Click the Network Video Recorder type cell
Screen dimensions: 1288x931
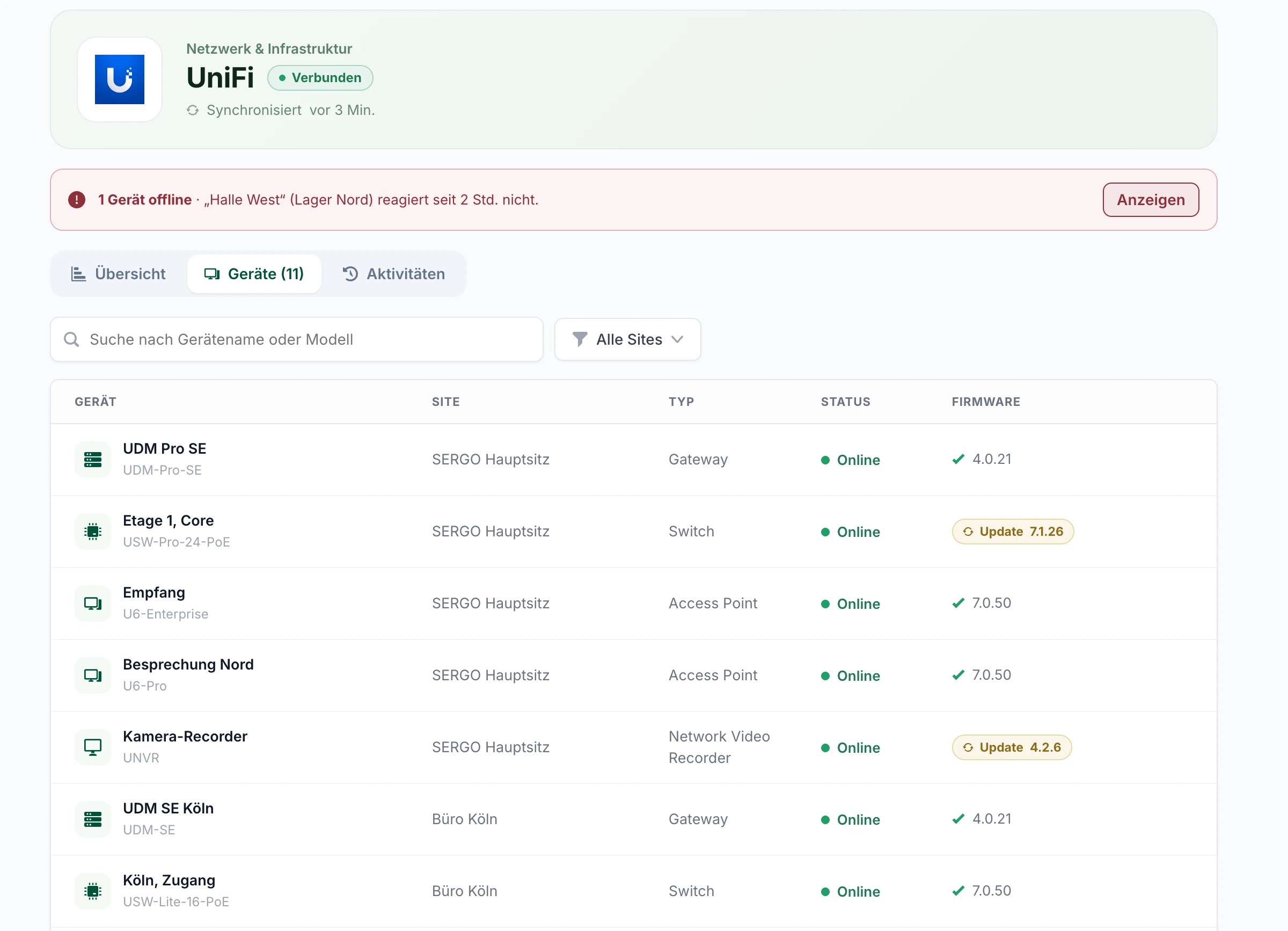pos(719,747)
